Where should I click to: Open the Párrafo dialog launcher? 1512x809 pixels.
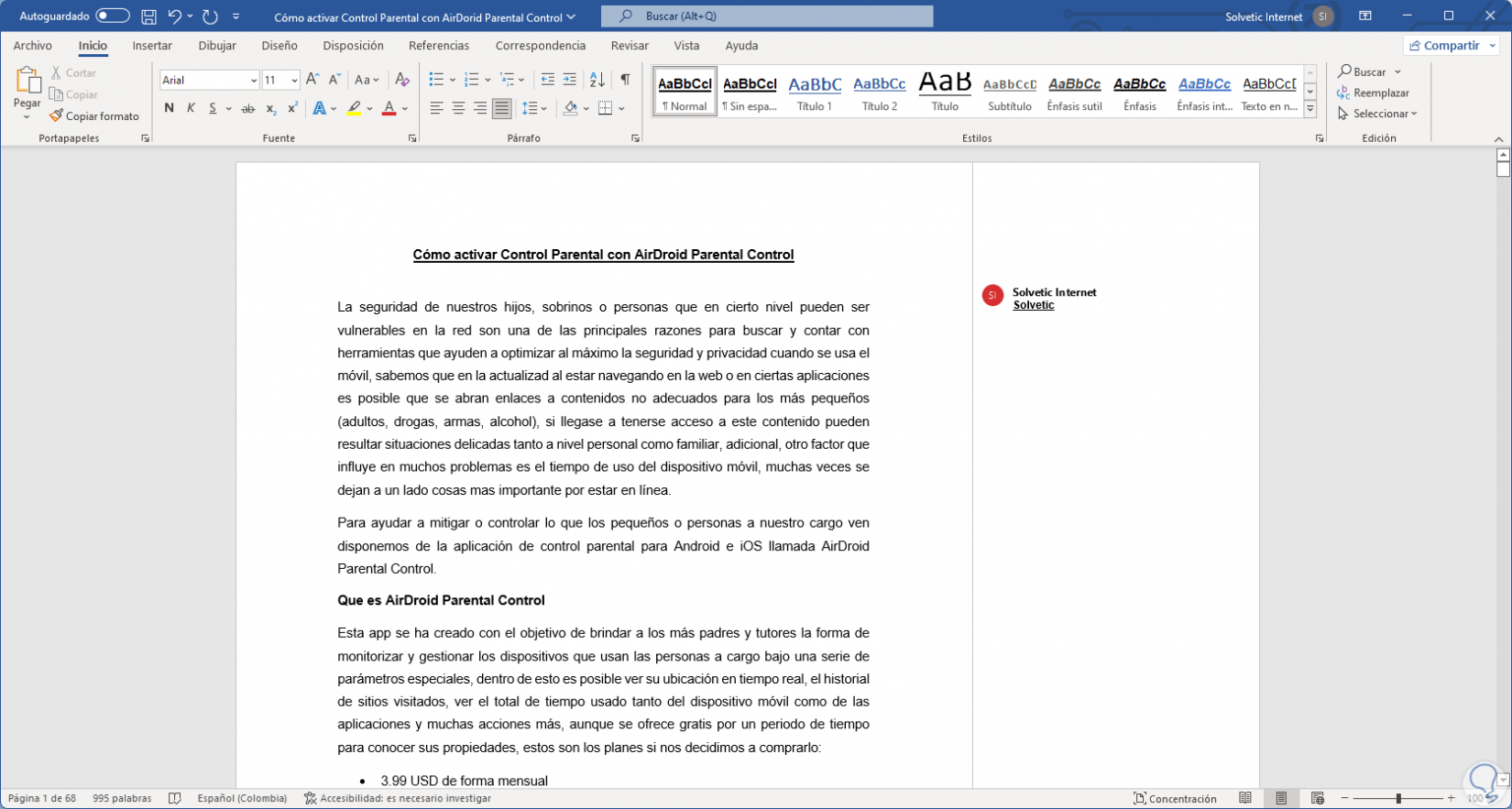point(635,138)
